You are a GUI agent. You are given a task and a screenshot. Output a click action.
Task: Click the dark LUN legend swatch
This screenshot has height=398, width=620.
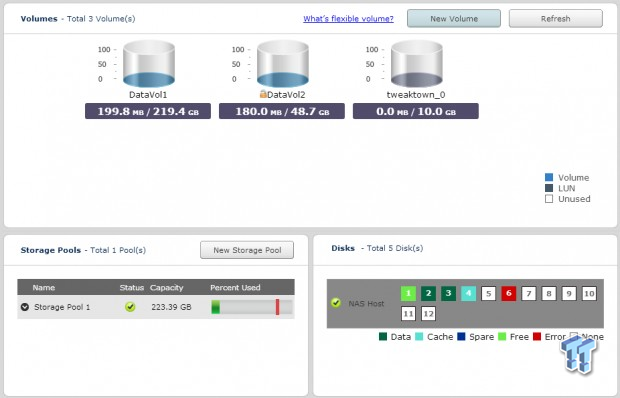coord(549,188)
